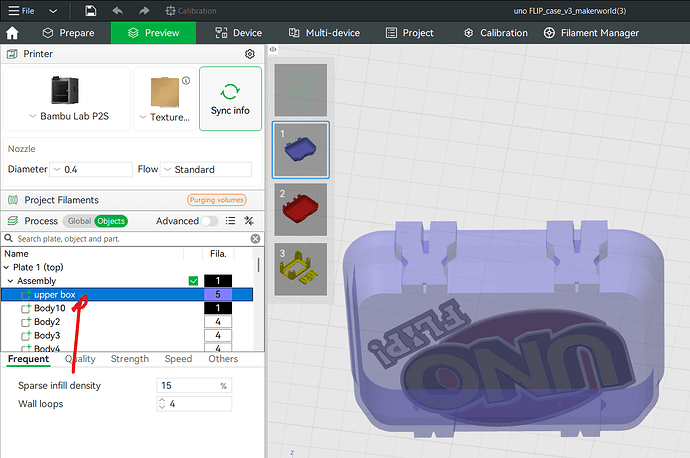Open the File hamburger menu
The width and height of the screenshot is (690, 458).
(x=21, y=11)
